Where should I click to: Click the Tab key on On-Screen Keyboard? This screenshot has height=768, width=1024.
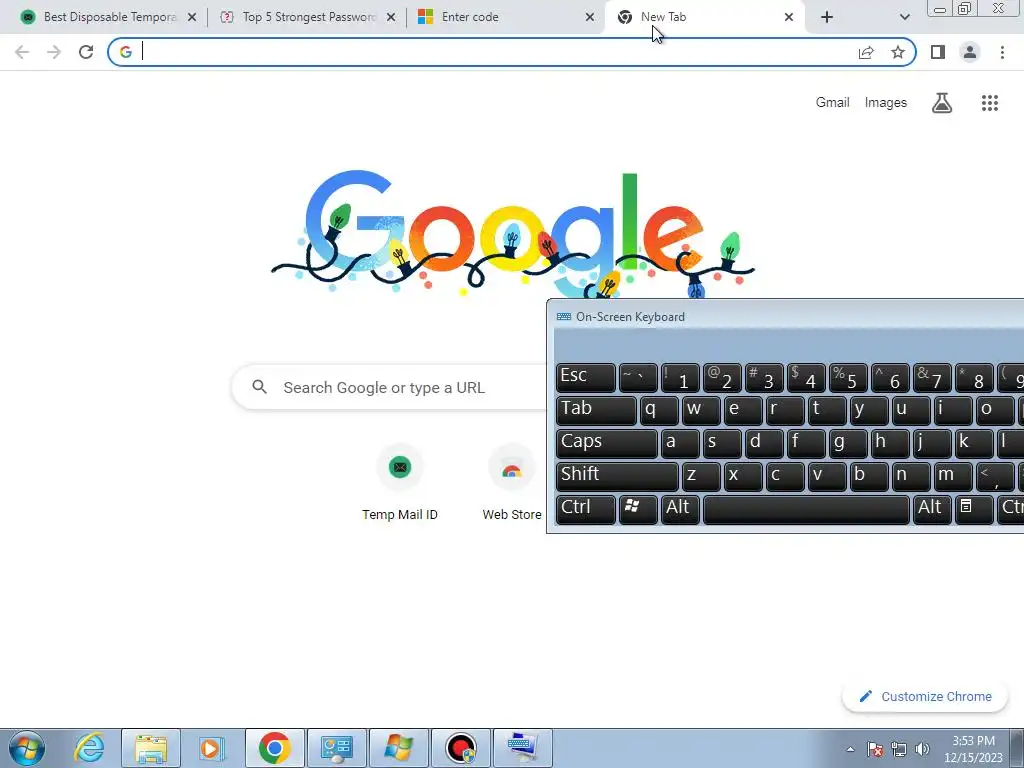point(596,411)
